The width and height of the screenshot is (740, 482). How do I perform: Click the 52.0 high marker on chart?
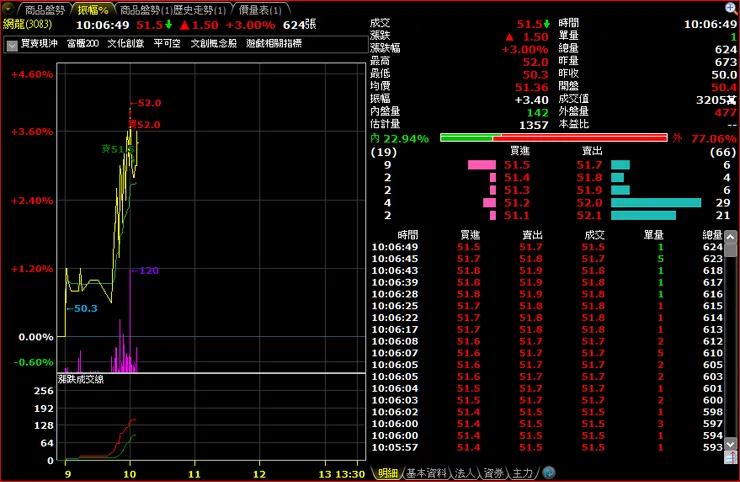146,103
